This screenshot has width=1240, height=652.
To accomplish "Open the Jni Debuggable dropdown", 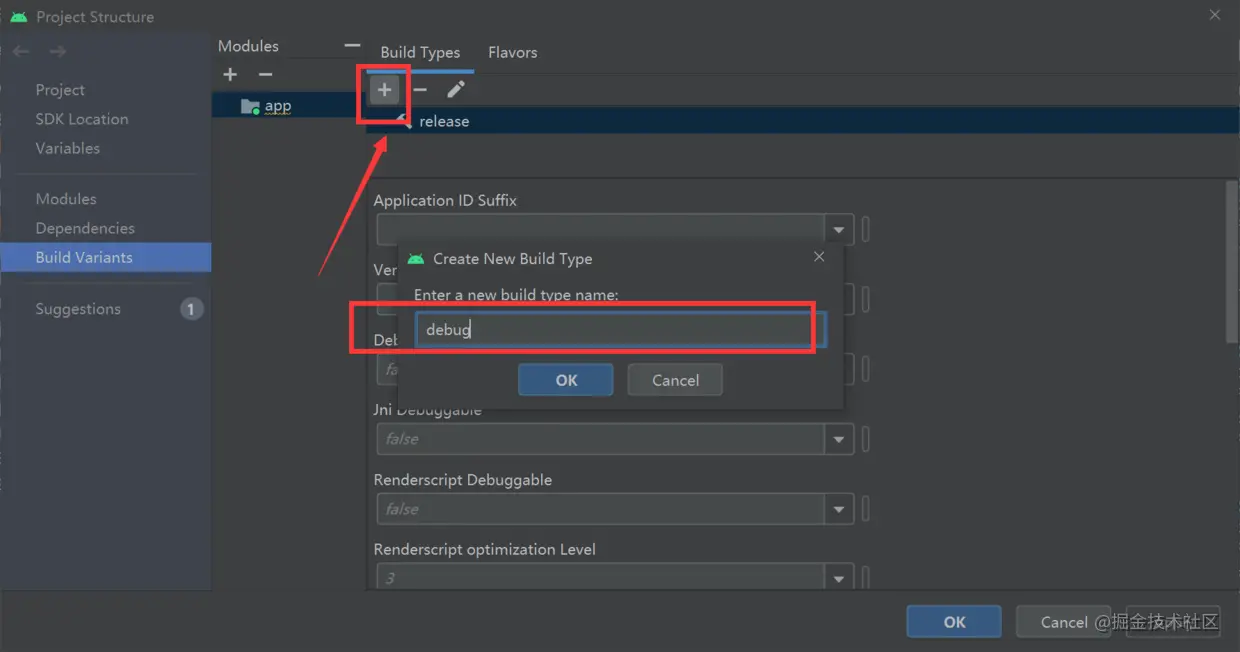I will 839,439.
